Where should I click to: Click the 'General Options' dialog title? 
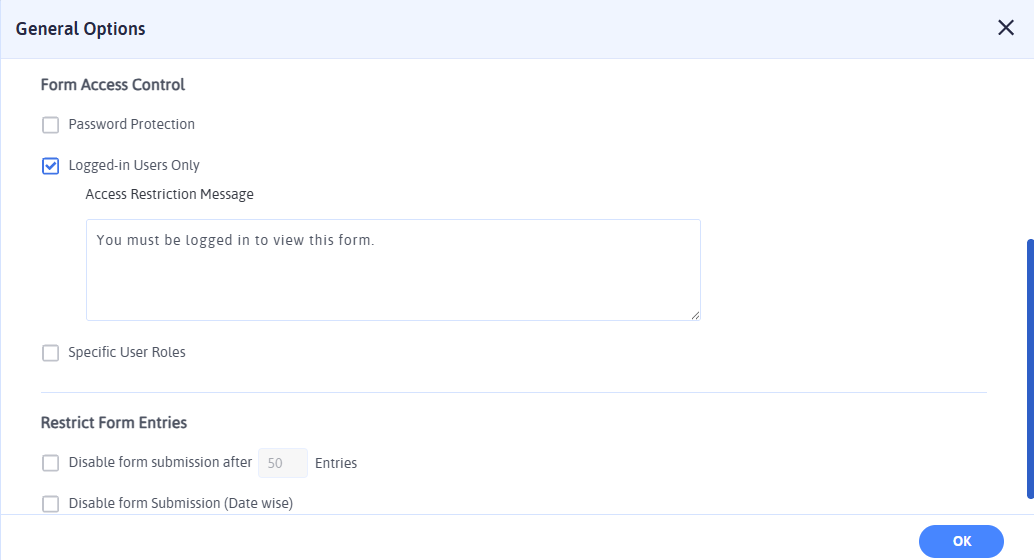point(81,29)
